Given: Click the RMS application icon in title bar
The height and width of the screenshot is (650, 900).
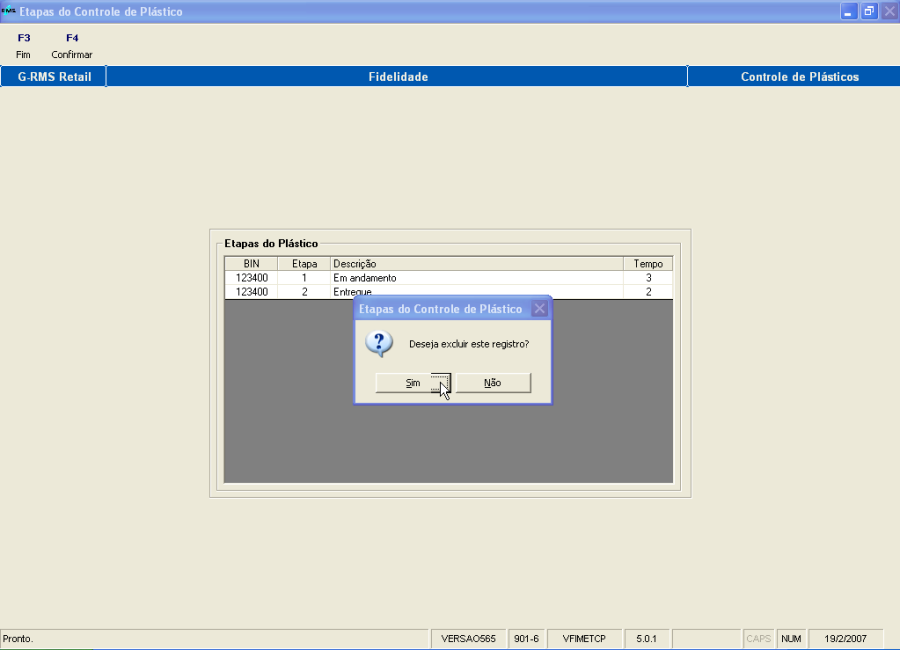Looking at the screenshot, I should click(8, 11).
